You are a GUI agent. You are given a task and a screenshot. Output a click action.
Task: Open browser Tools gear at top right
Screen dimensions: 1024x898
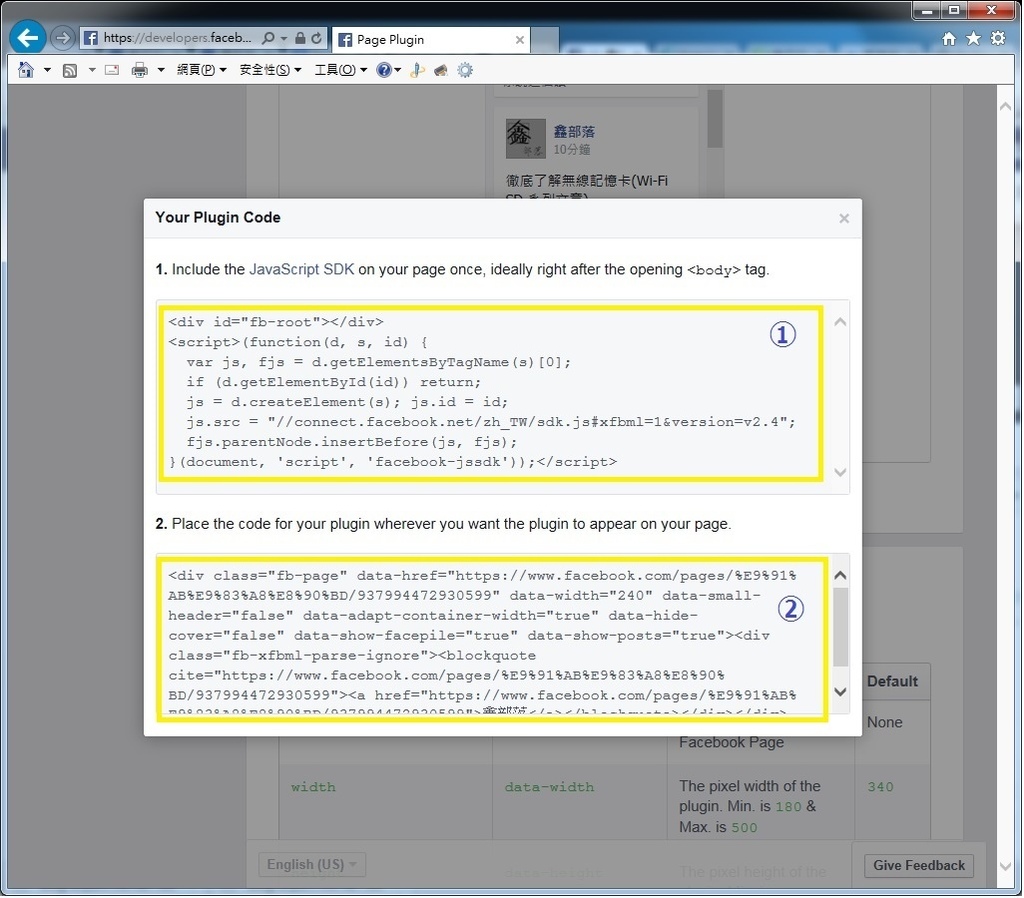pos(998,39)
